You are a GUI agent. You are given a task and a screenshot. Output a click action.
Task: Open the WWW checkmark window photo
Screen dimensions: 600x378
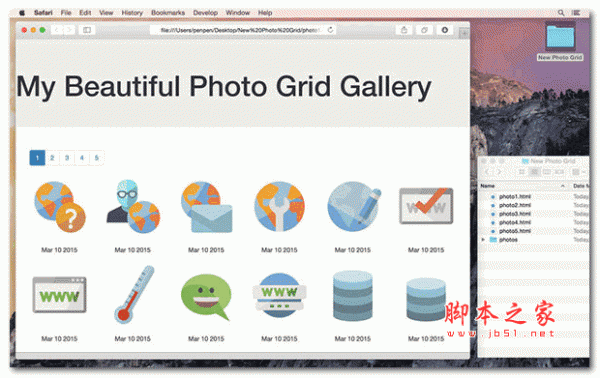click(x=426, y=206)
